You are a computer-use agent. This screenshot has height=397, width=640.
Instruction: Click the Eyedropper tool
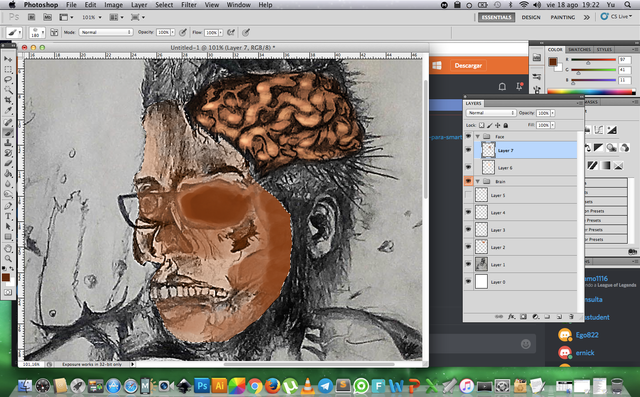(x=8, y=111)
